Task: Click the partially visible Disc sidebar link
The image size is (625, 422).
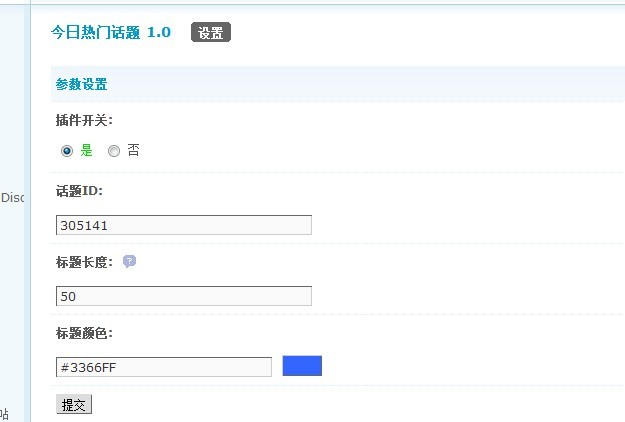Action: [12, 198]
